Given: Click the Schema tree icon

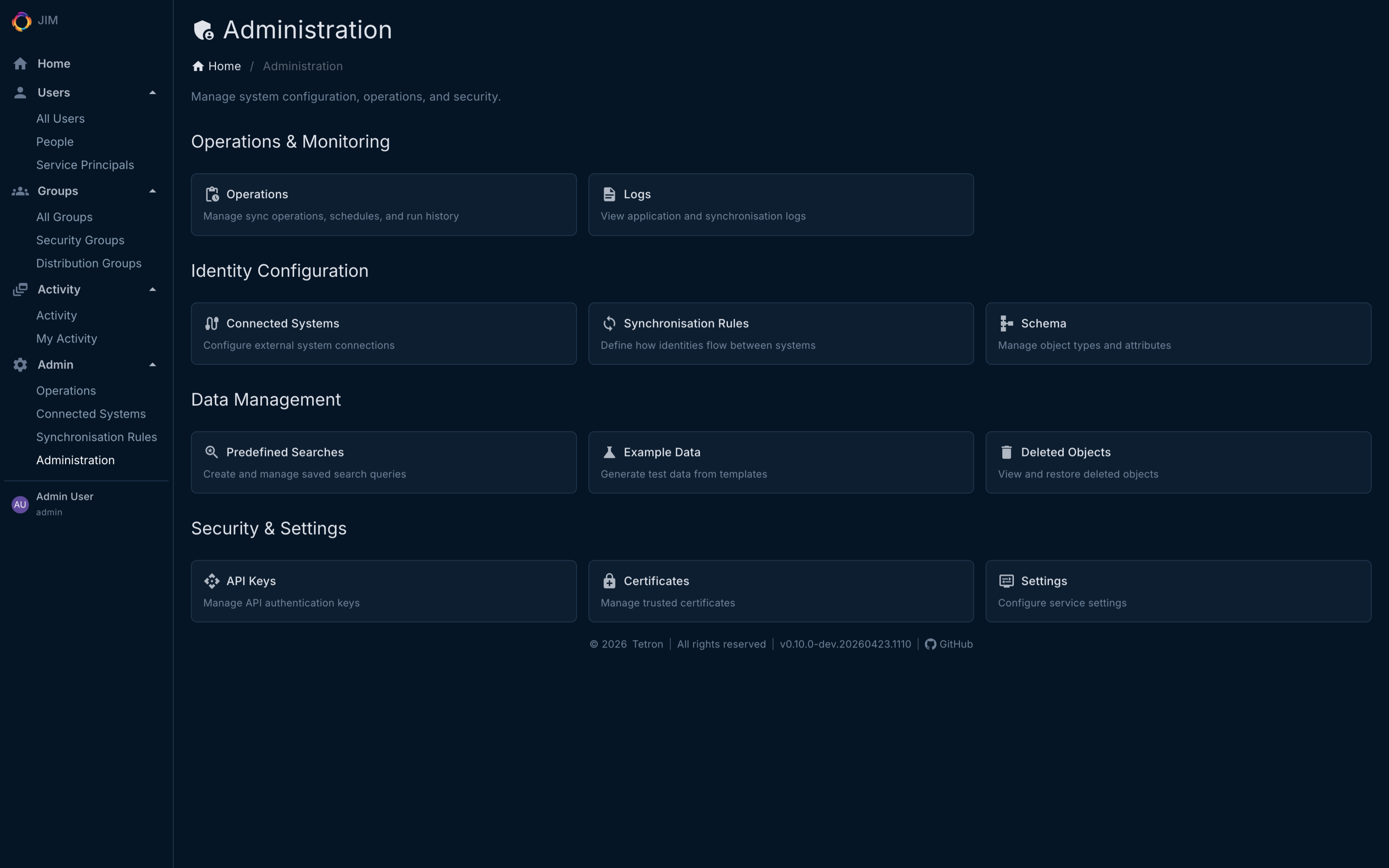Looking at the screenshot, I should pos(1006,323).
